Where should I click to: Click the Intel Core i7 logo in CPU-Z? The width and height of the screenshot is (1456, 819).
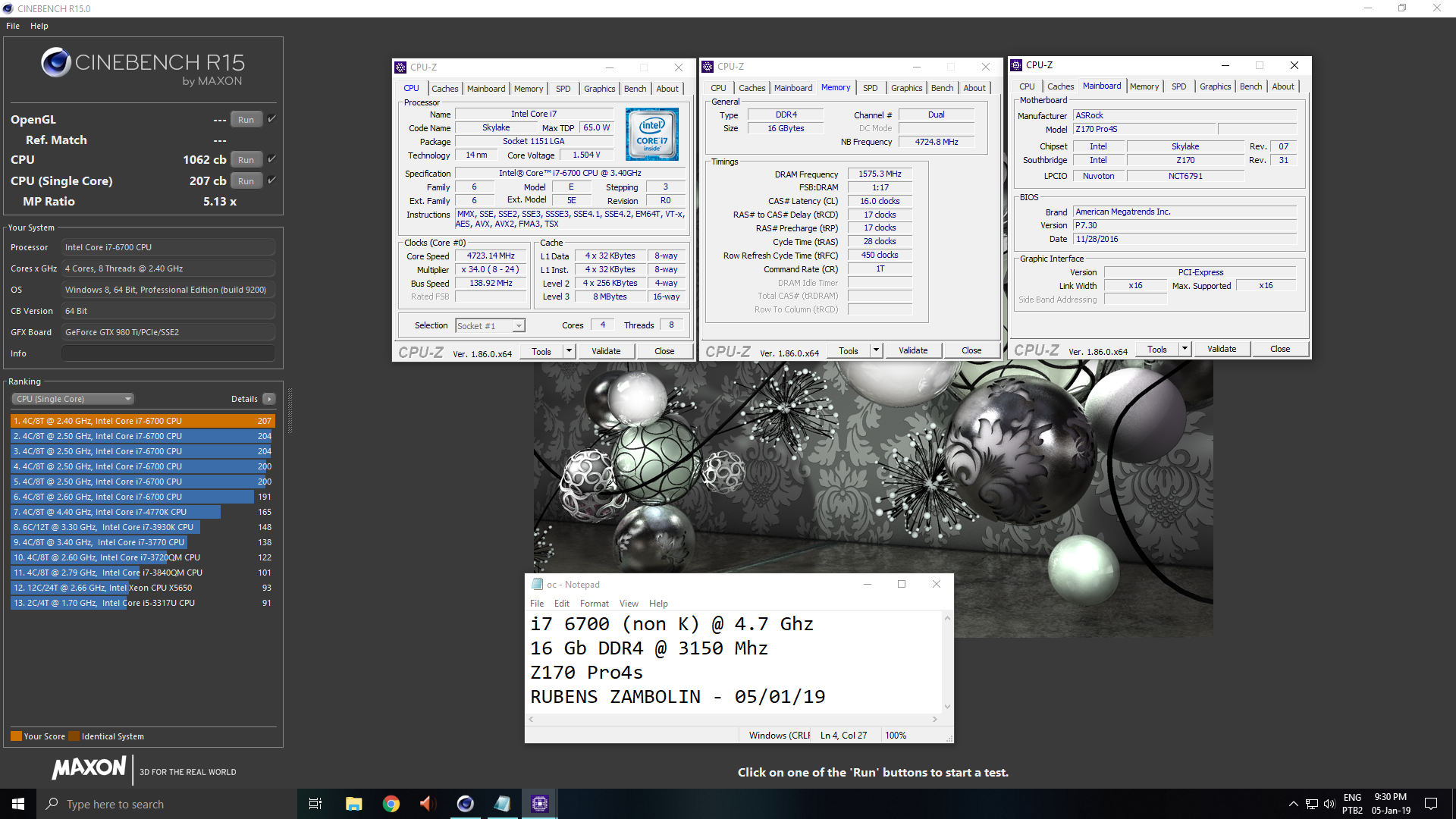click(651, 134)
